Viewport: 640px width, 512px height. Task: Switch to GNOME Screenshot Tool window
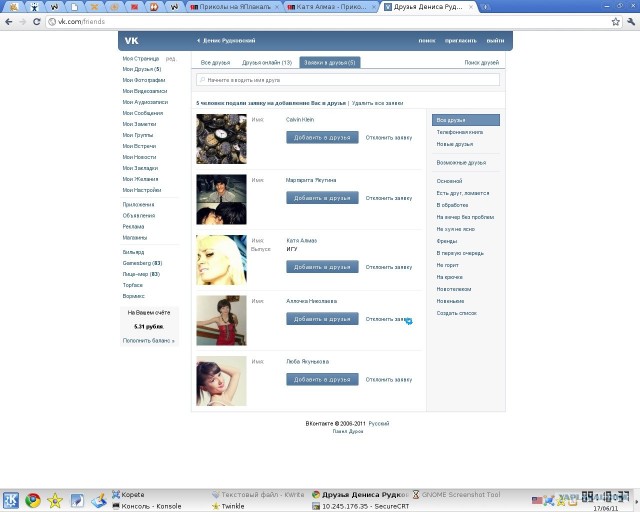point(456,494)
